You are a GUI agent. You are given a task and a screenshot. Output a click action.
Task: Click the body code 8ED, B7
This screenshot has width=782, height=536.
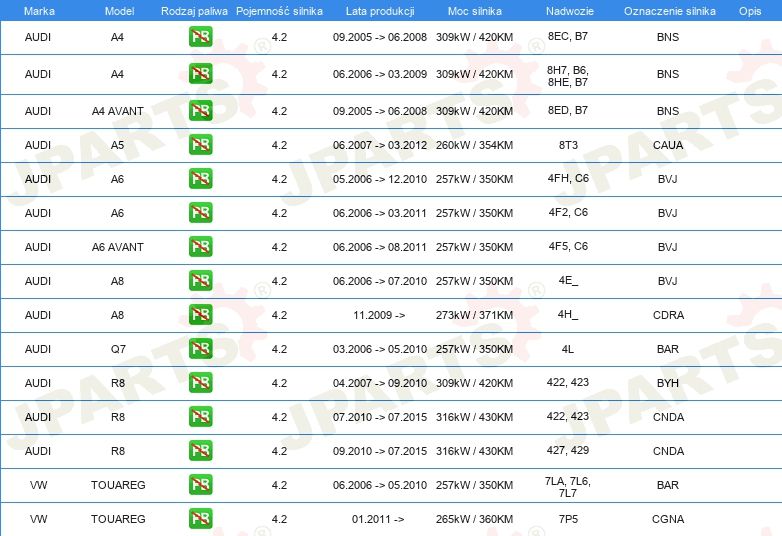pos(568,110)
